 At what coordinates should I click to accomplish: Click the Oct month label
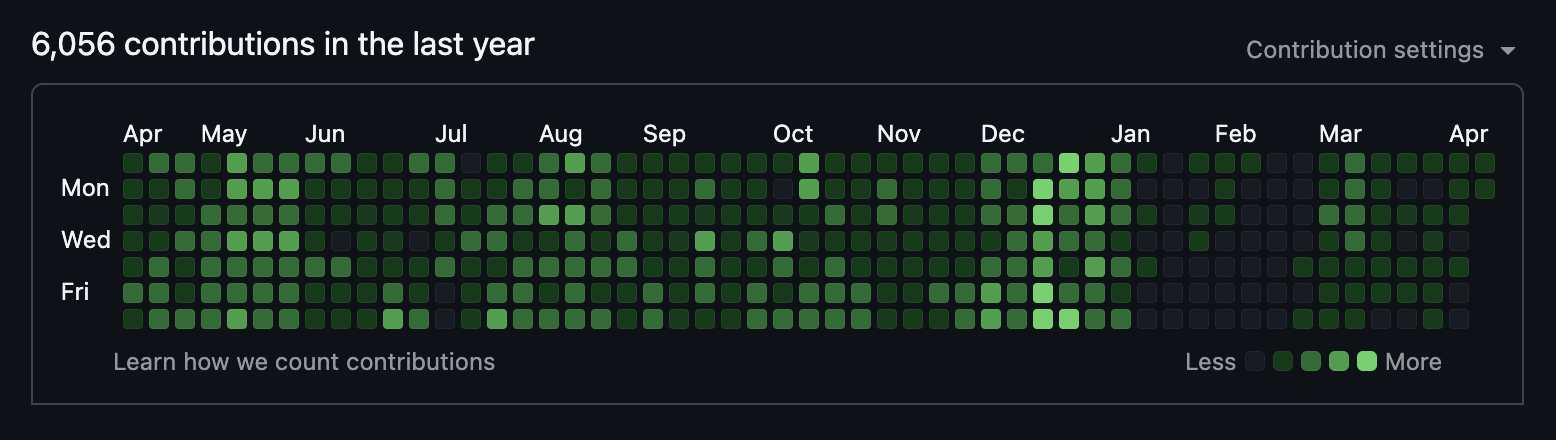coord(793,134)
